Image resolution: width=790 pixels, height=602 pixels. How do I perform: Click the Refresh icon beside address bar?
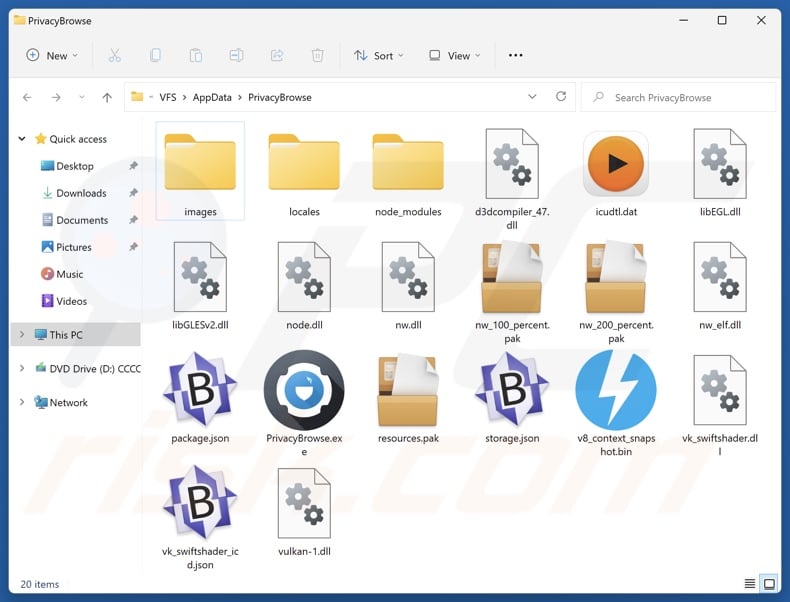point(561,97)
